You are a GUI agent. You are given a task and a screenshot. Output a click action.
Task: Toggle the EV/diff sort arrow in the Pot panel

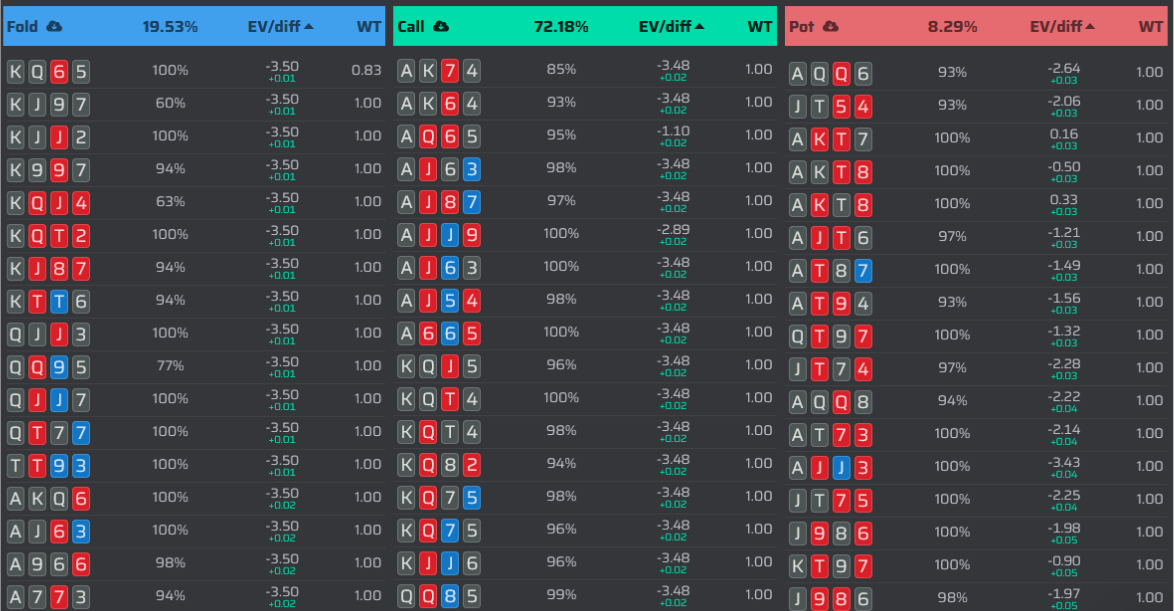(1090, 27)
